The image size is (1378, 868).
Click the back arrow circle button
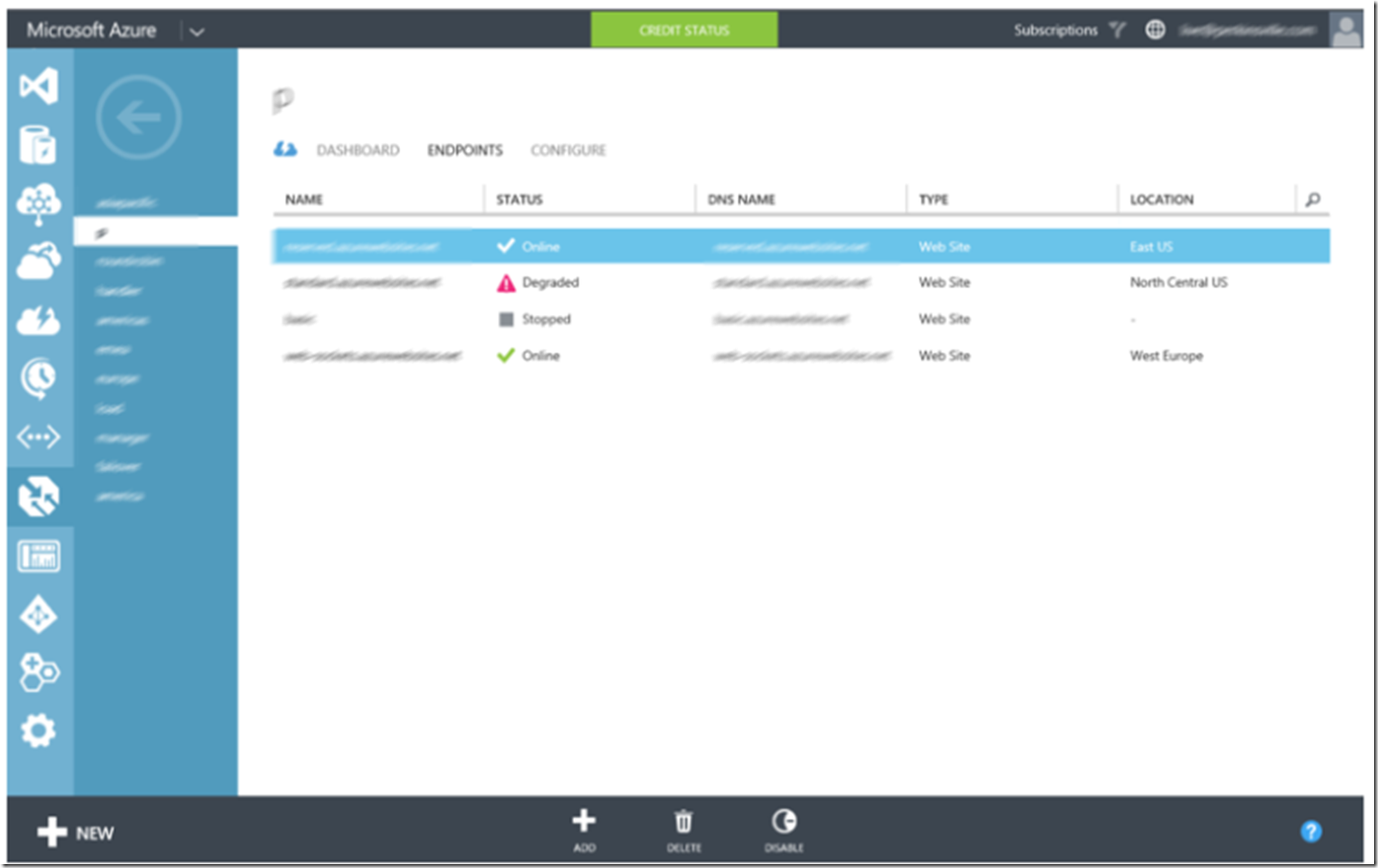click(x=138, y=118)
